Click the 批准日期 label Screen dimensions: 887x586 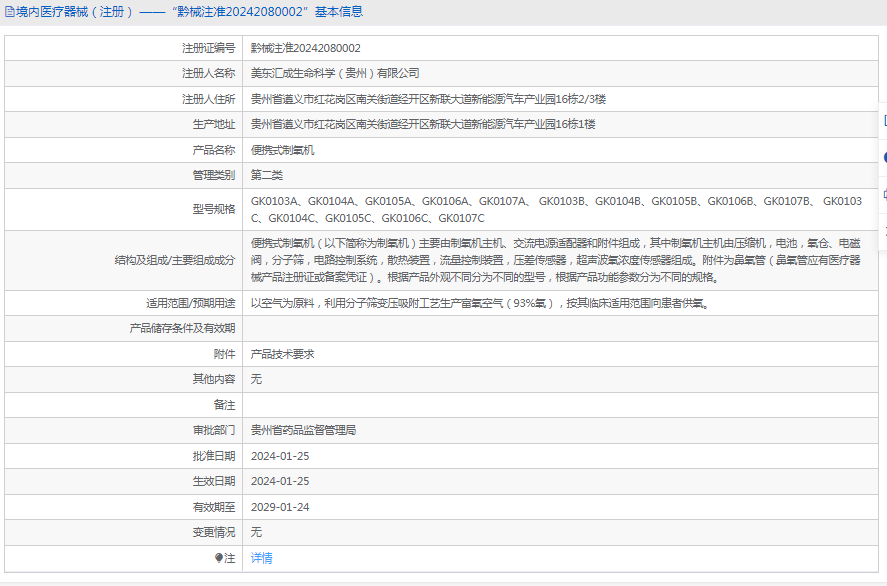click(x=214, y=456)
